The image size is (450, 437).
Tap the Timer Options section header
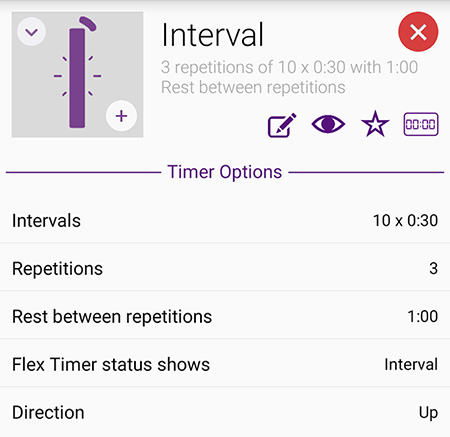(225, 172)
